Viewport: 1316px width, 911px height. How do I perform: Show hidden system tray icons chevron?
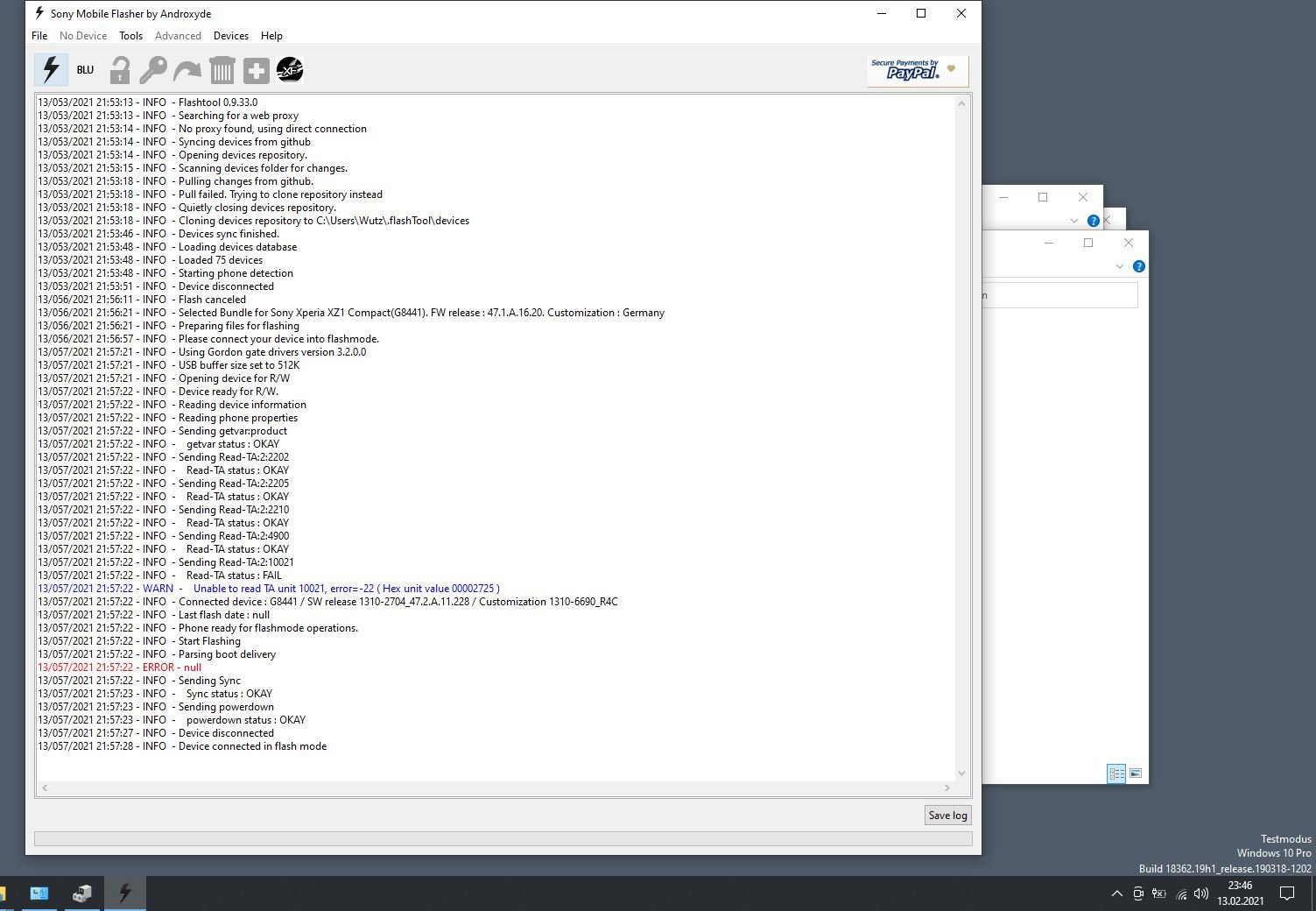1116,893
